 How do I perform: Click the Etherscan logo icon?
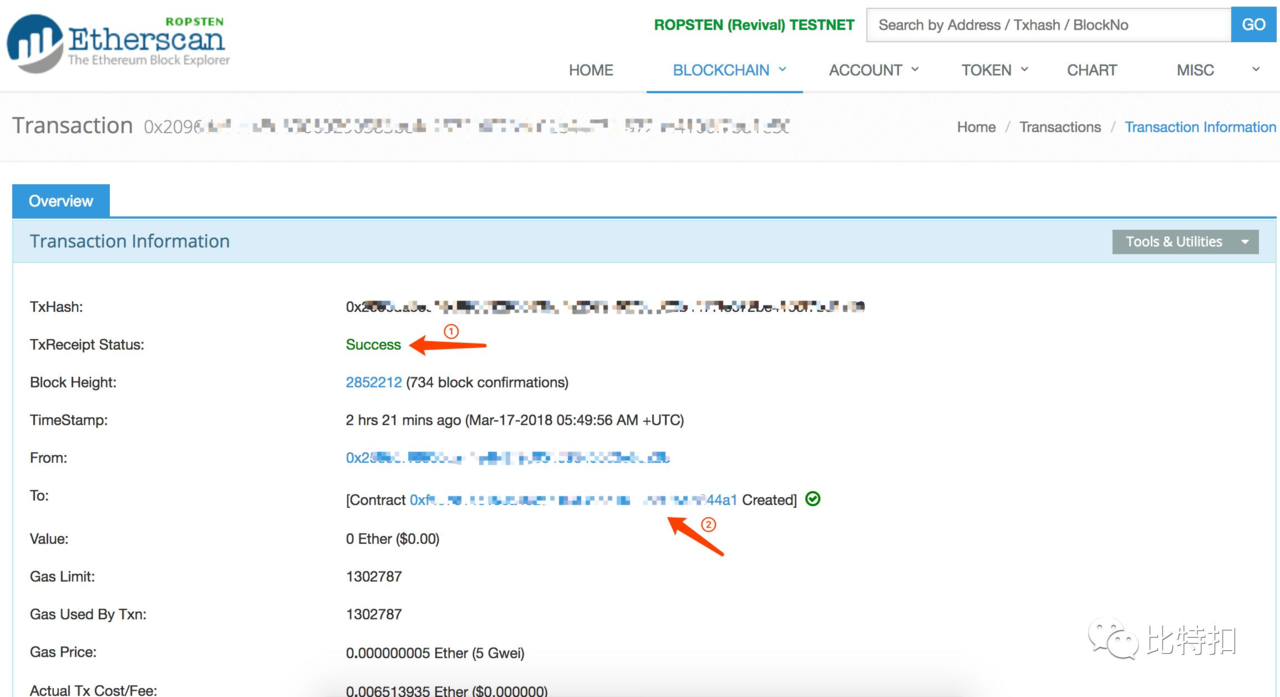[x=34, y=43]
